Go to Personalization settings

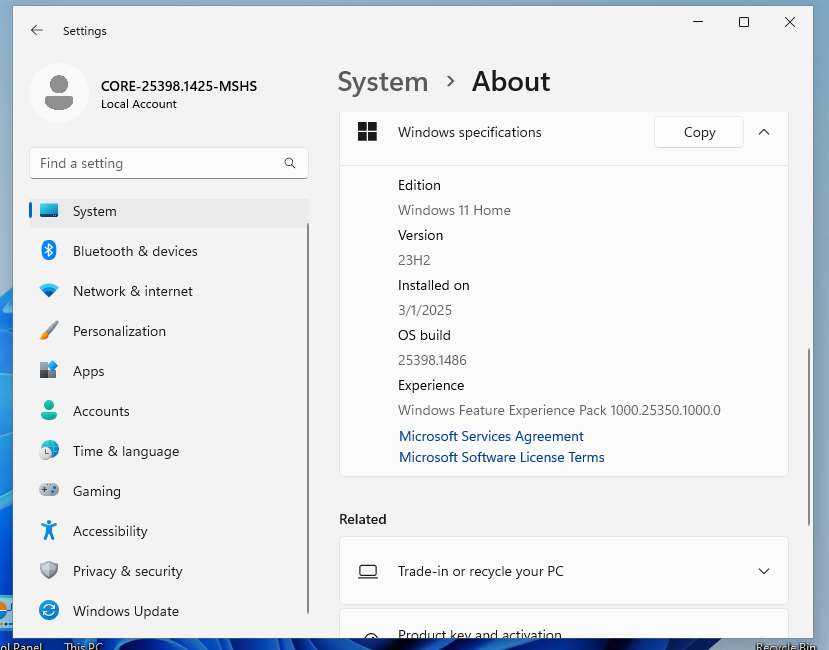click(x=169, y=331)
